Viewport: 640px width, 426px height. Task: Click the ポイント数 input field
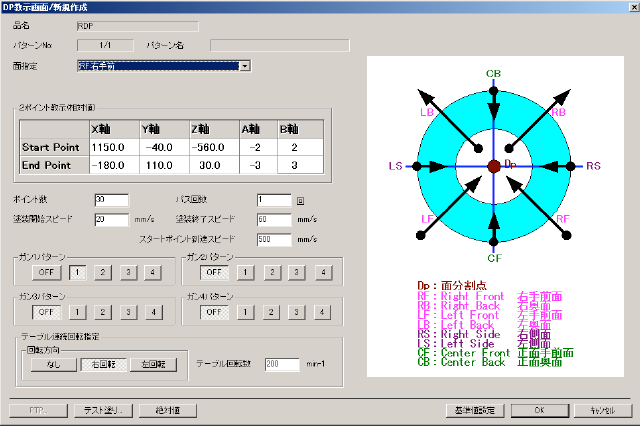pos(111,200)
